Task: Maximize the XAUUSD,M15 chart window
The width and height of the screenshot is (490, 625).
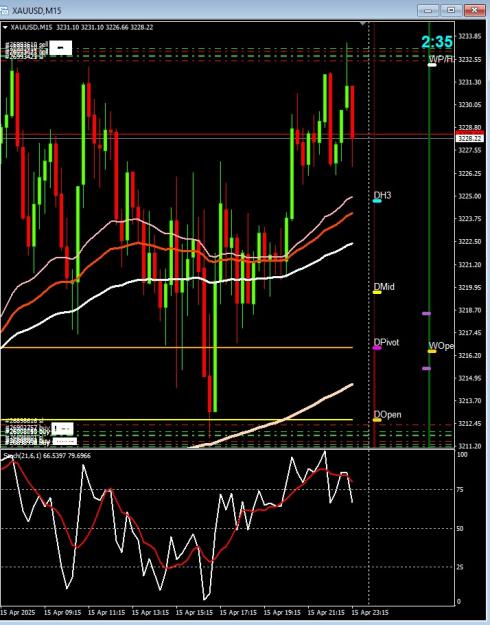Action: click(x=451, y=10)
